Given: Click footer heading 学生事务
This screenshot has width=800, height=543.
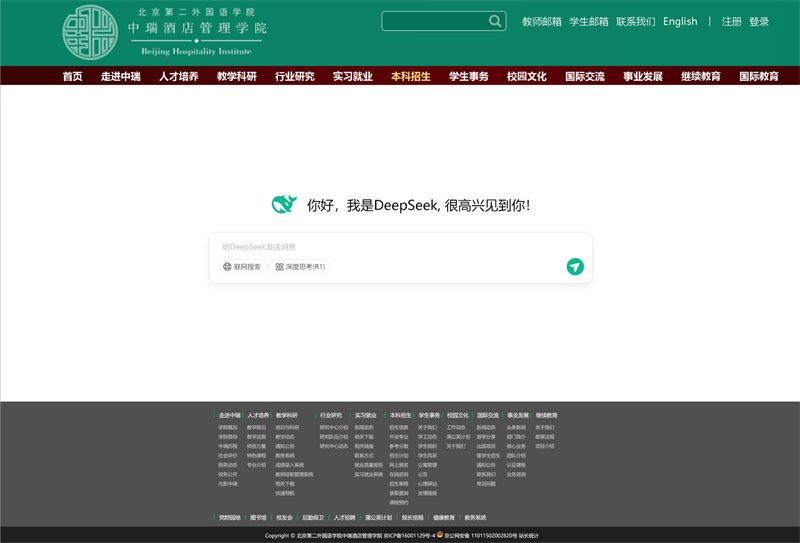Looking at the screenshot, I should click(x=429, y=415).
